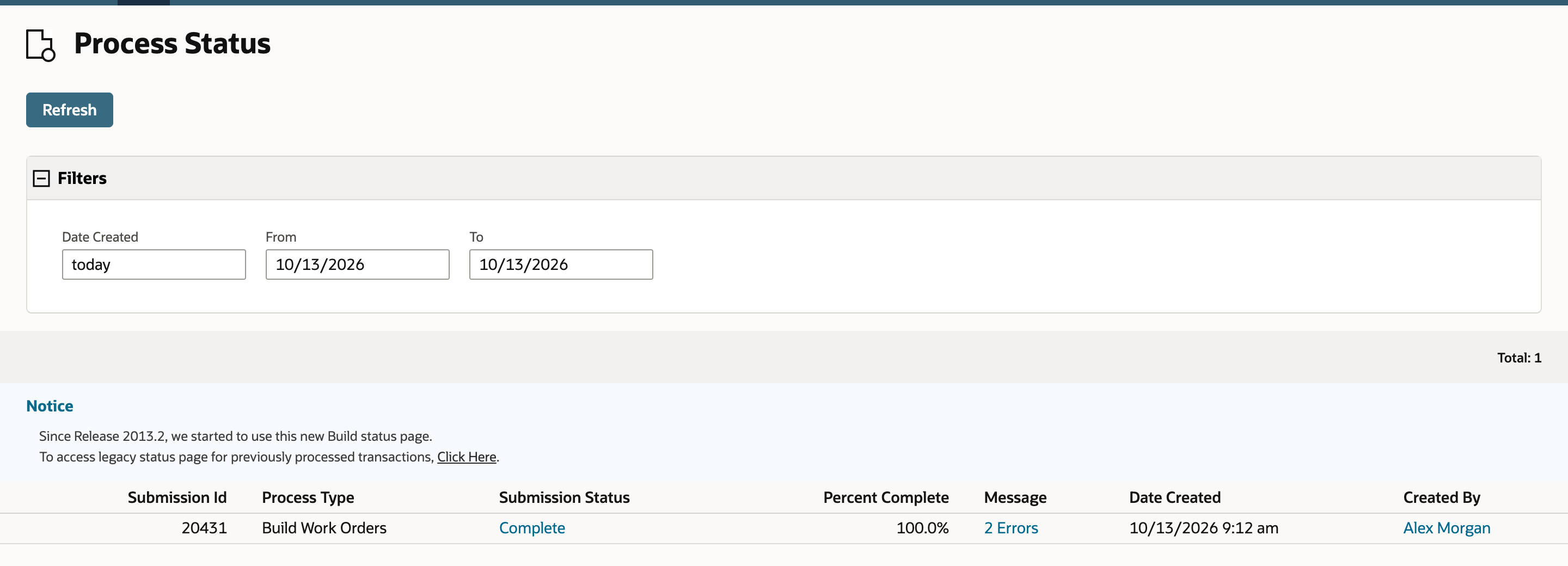
Task: Click the Process Status page icon
Action: pos(41,45)
